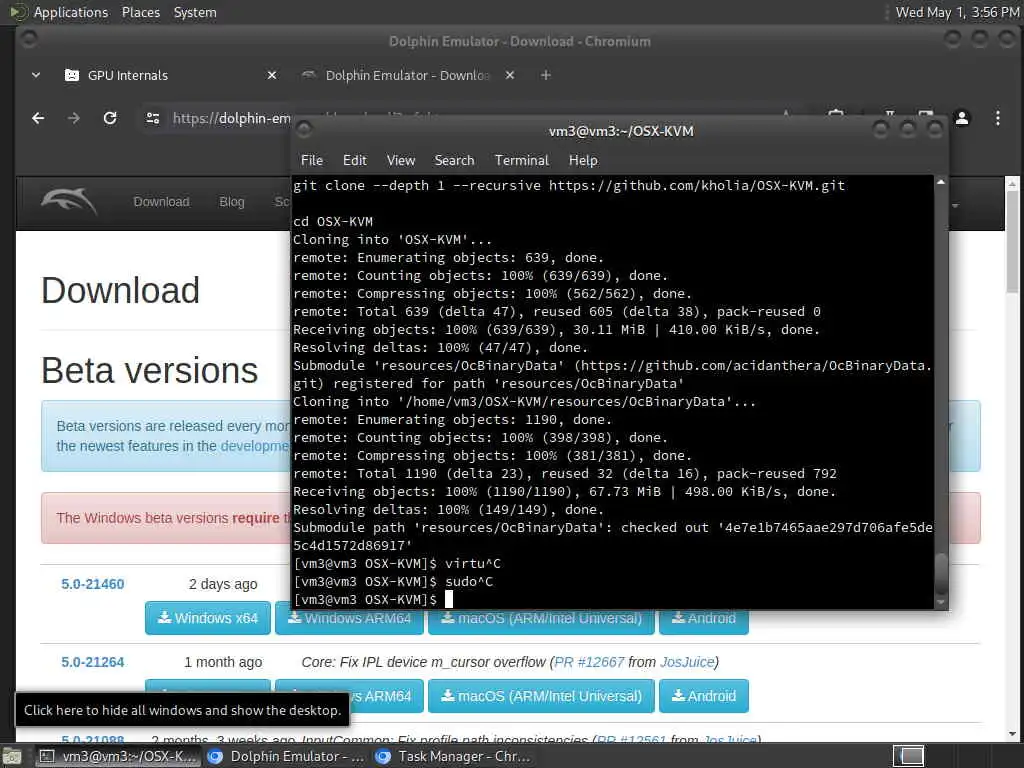Download Windows ARM64 build of 5.0-21460
Image resolution: width=1024 pixels, height=768 pixels.
349,622
